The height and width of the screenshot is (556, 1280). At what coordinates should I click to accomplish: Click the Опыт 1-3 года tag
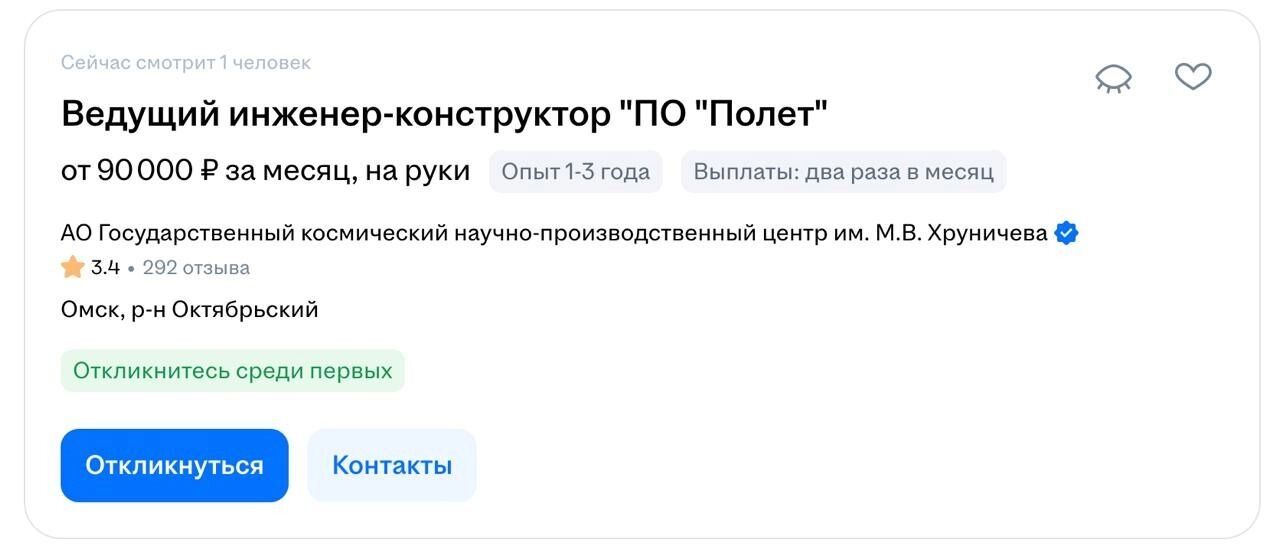575,172
